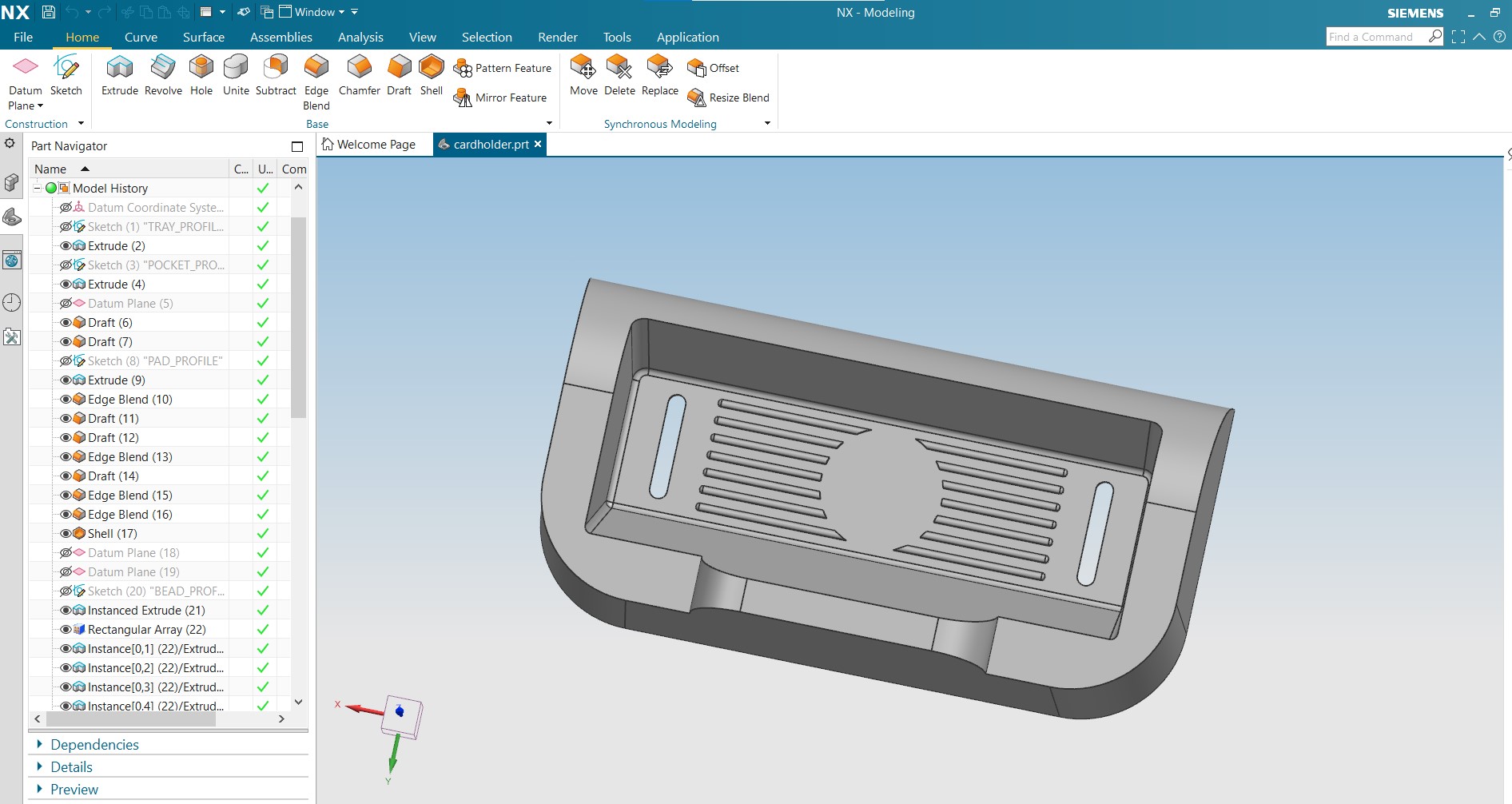Open Datum Plane dropdown arrow
Screen dimensions: 1512x804
[40, 105]
